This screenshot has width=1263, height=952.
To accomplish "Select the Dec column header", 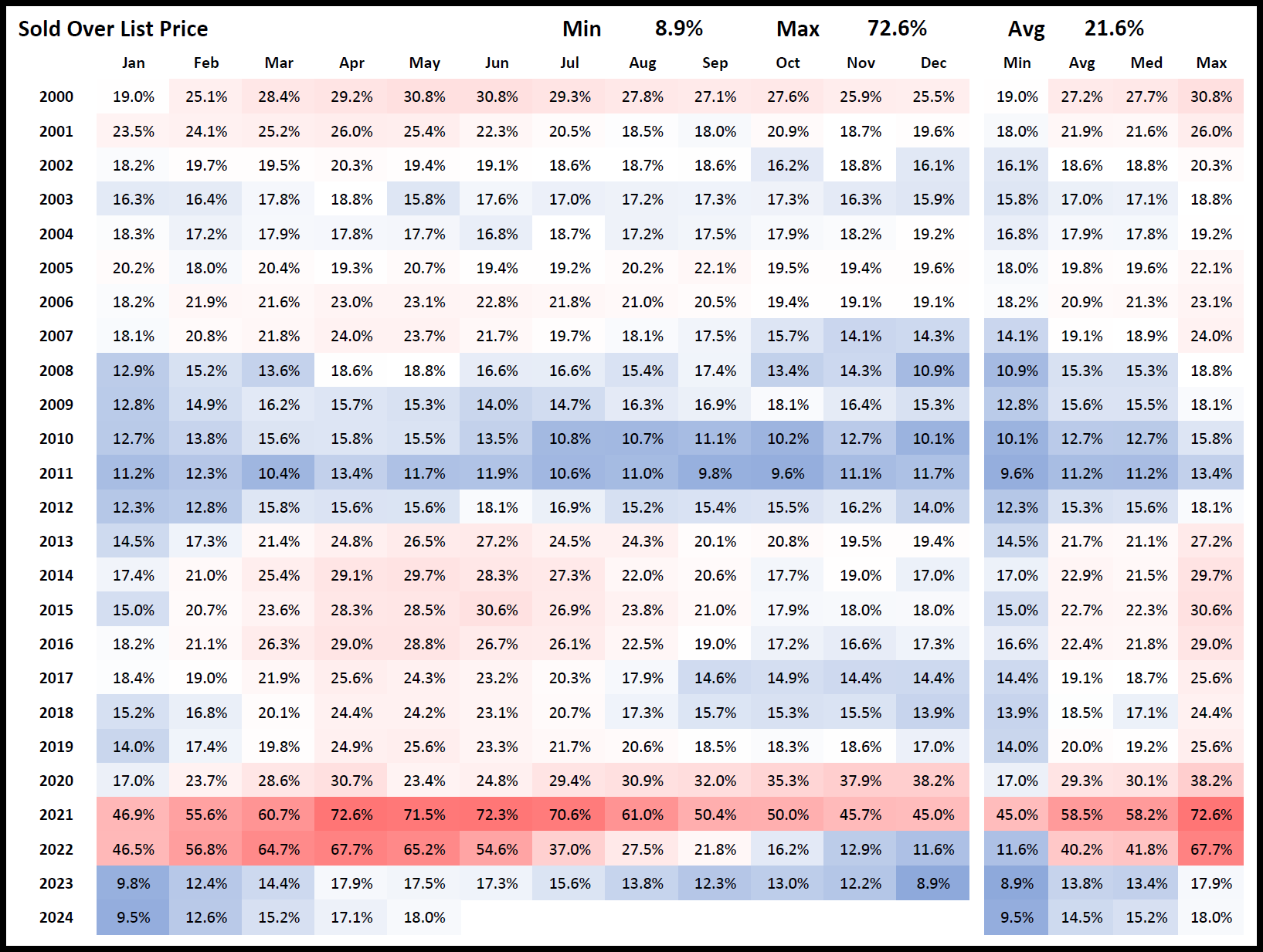I will point(933,63).
